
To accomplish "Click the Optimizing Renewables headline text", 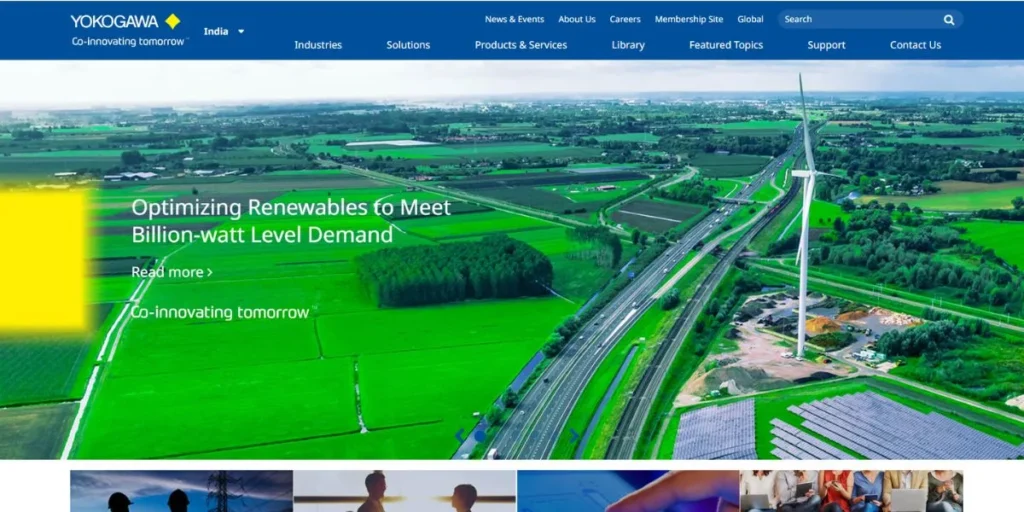I will pyautogui.click(x=291, y=221).
